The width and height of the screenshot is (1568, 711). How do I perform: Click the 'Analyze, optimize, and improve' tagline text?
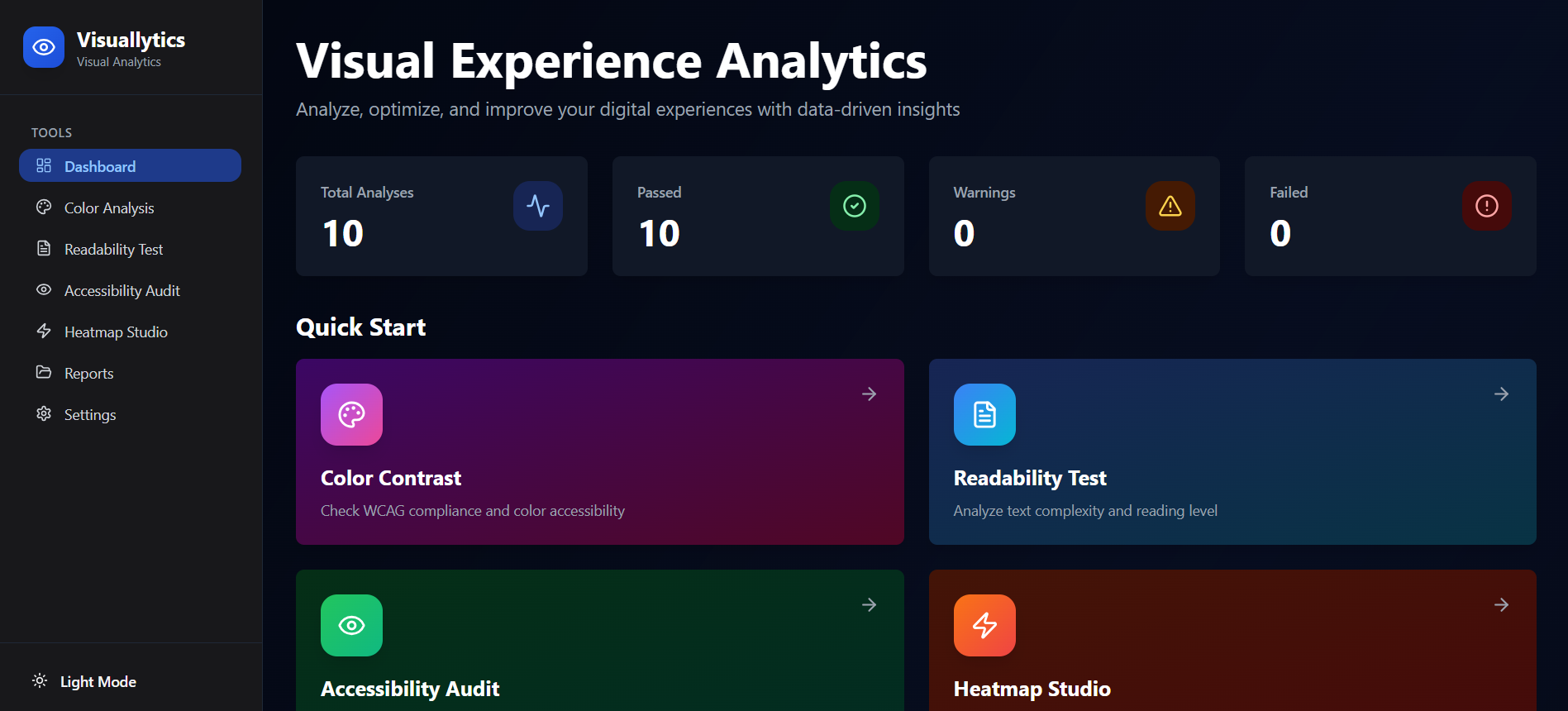coord(628,109)
